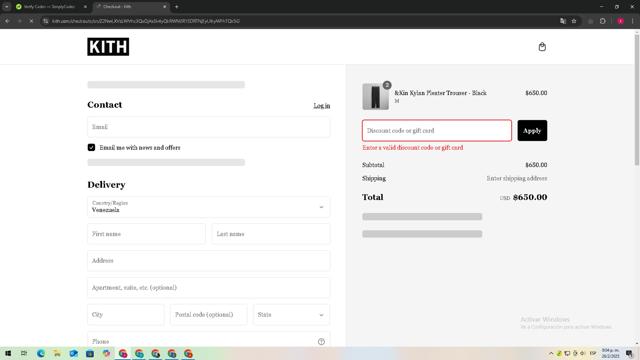Open Task View on the taskbar
The height and width of the screenshot is (360, 640).
coord(24,353)
